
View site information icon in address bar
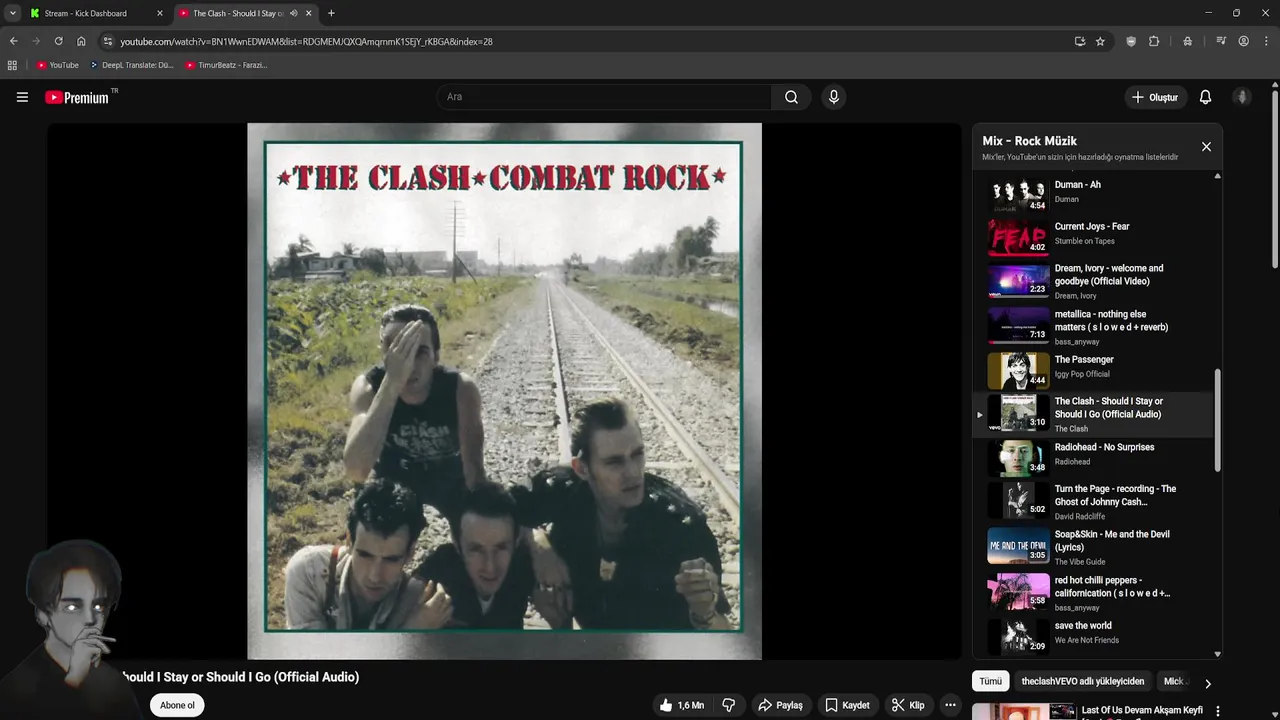108,41
